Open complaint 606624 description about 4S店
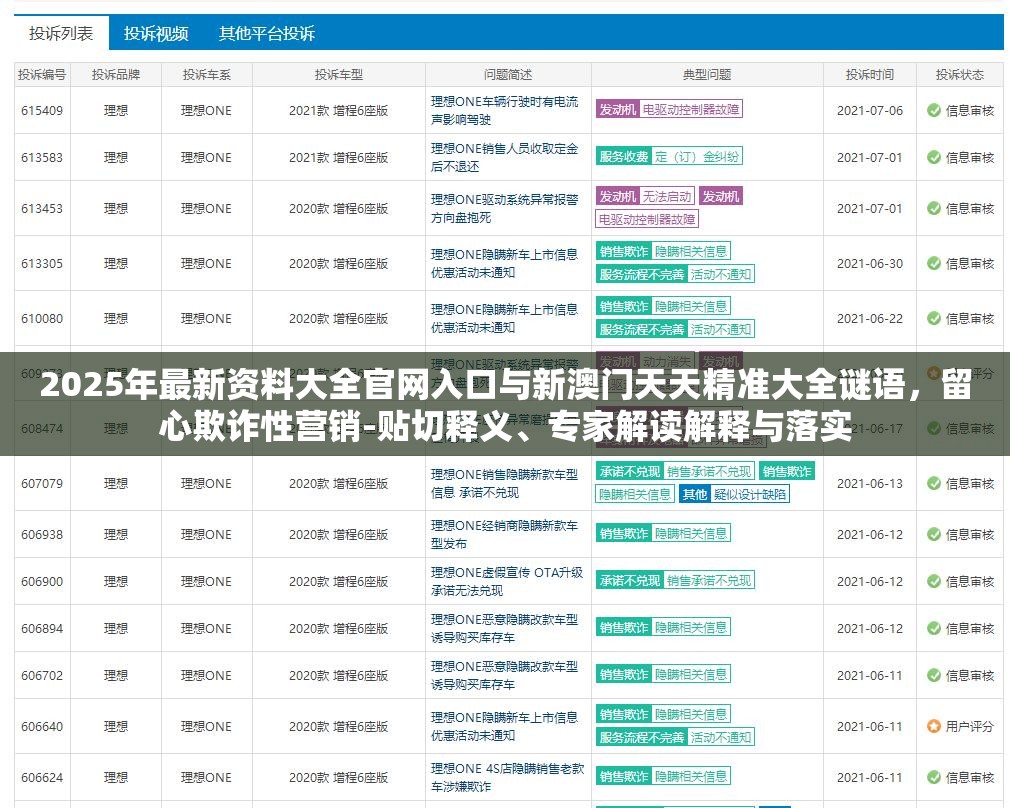The width and height of the screenshot is (1010, 808). [x=508, y=777]
